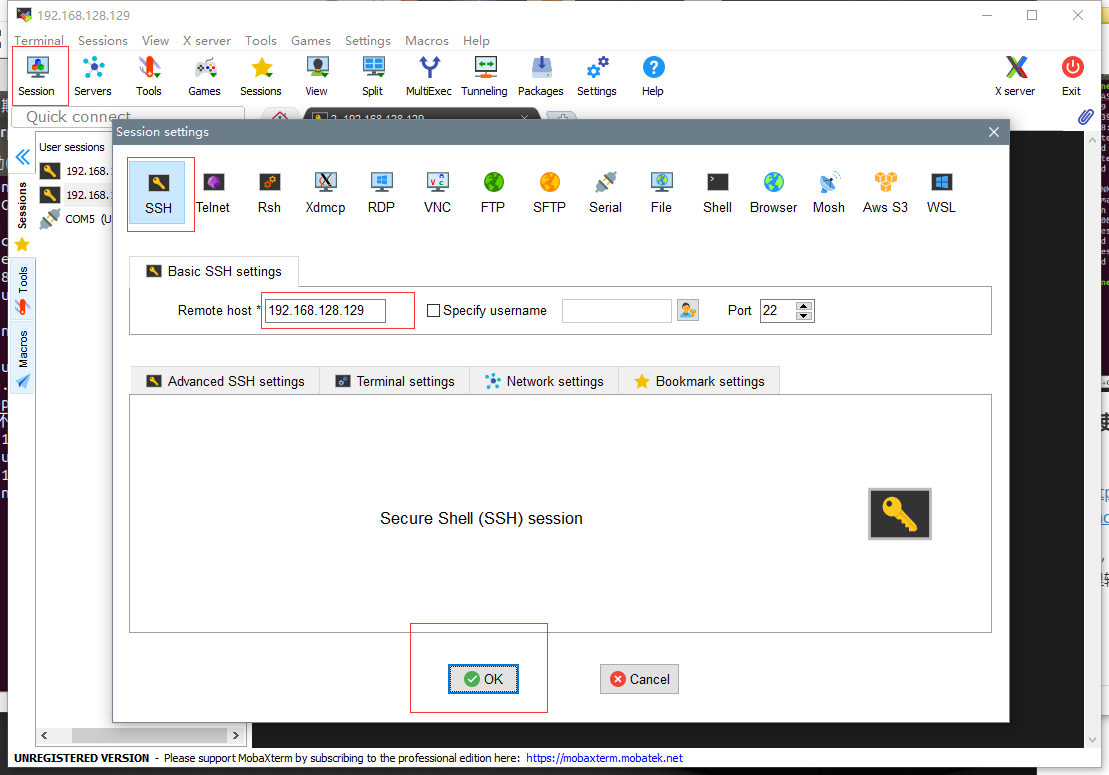1109x775 pixels.
Task: Click the username input field
Action: tap(617, 310)
